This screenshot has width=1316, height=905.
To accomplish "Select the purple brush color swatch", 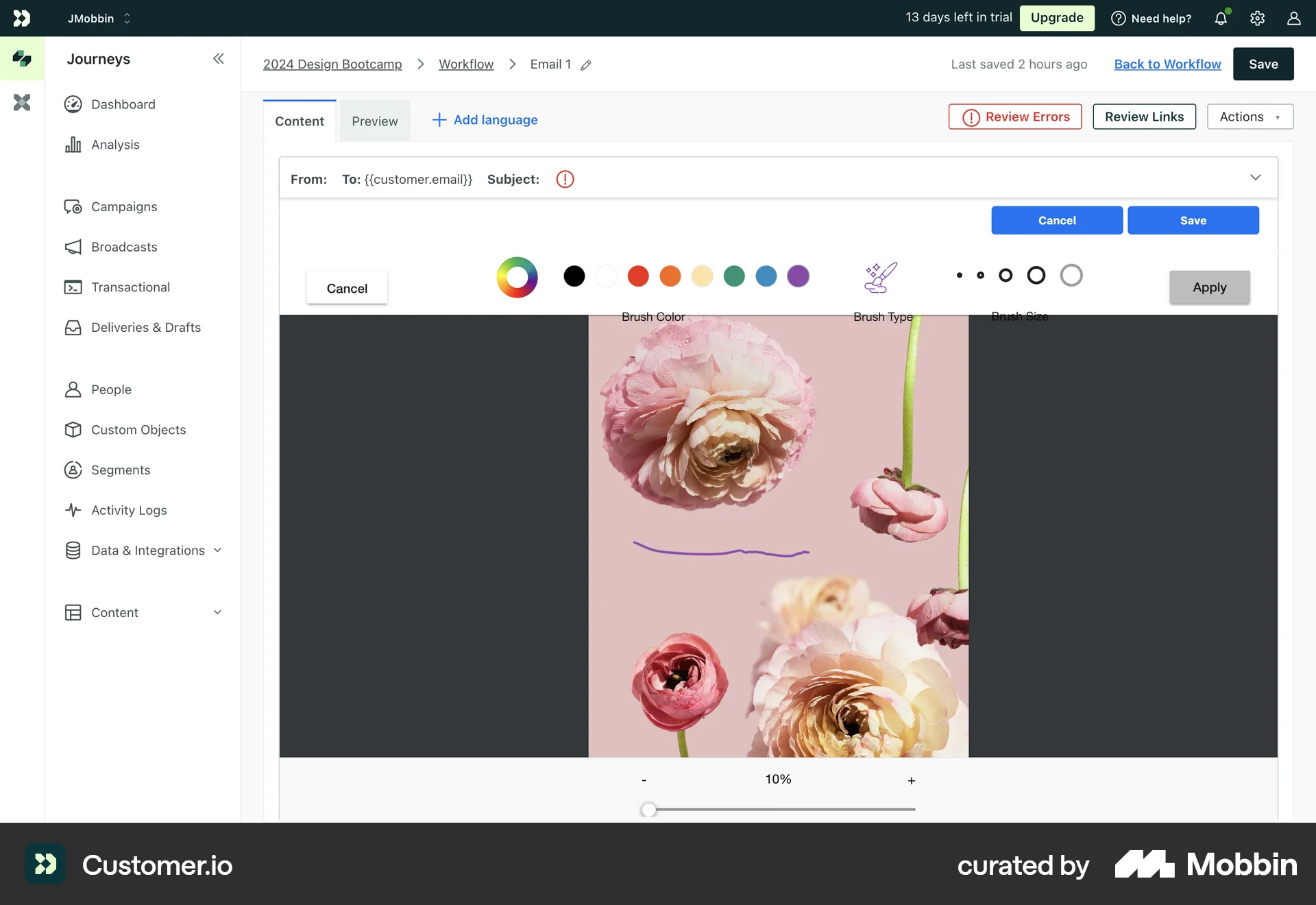I will click(799, 276).
